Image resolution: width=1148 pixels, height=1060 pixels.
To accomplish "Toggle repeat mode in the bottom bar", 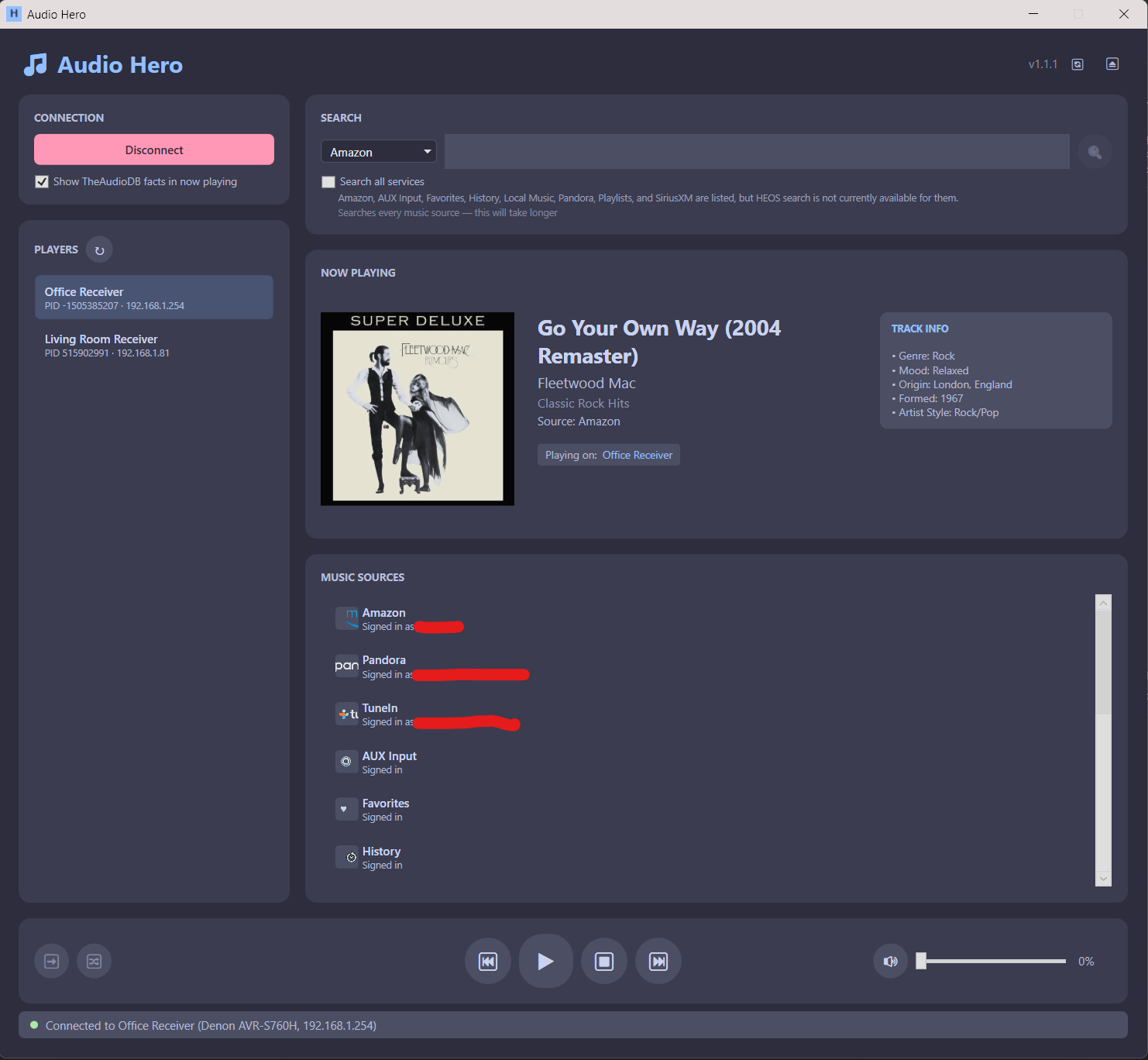I will click(x=51, y=961).
